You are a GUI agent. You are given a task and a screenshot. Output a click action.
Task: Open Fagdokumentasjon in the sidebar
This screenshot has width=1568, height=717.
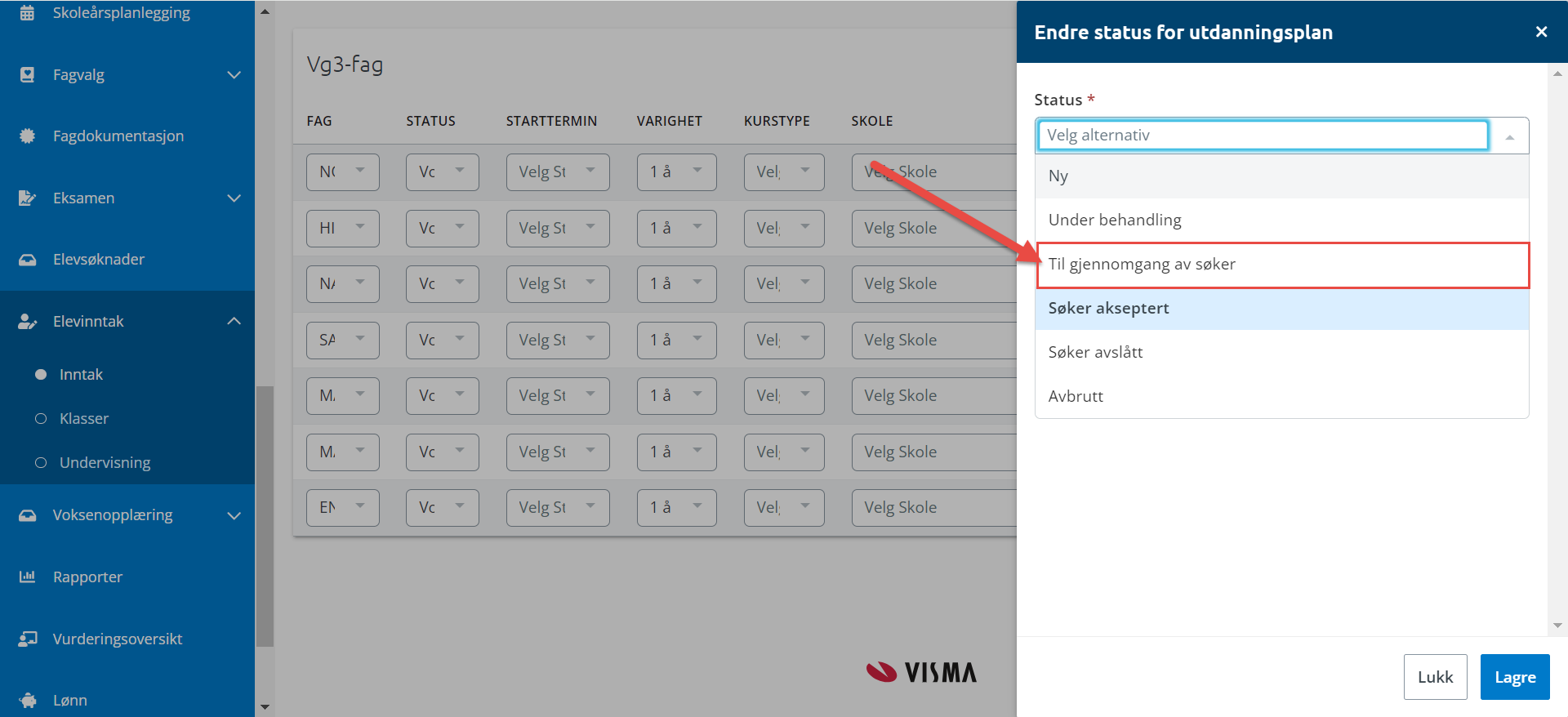[x=118, y=136]
